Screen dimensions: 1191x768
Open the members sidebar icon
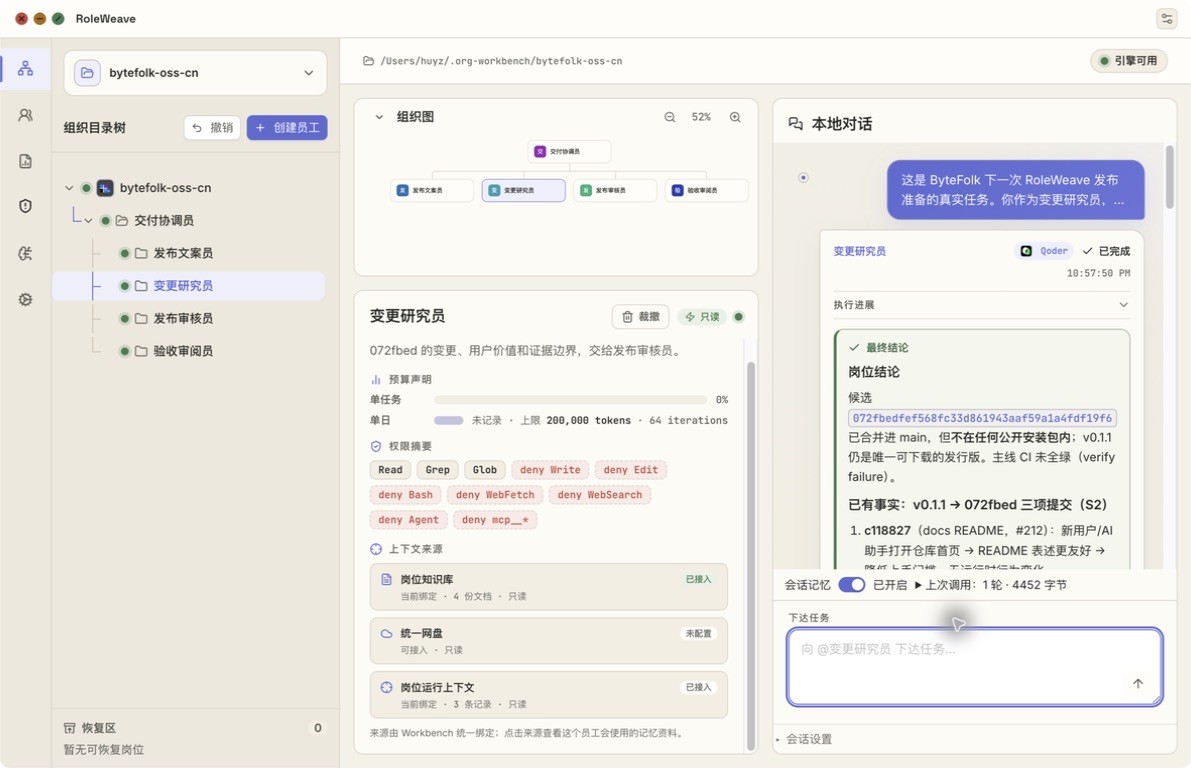(25, 115)
